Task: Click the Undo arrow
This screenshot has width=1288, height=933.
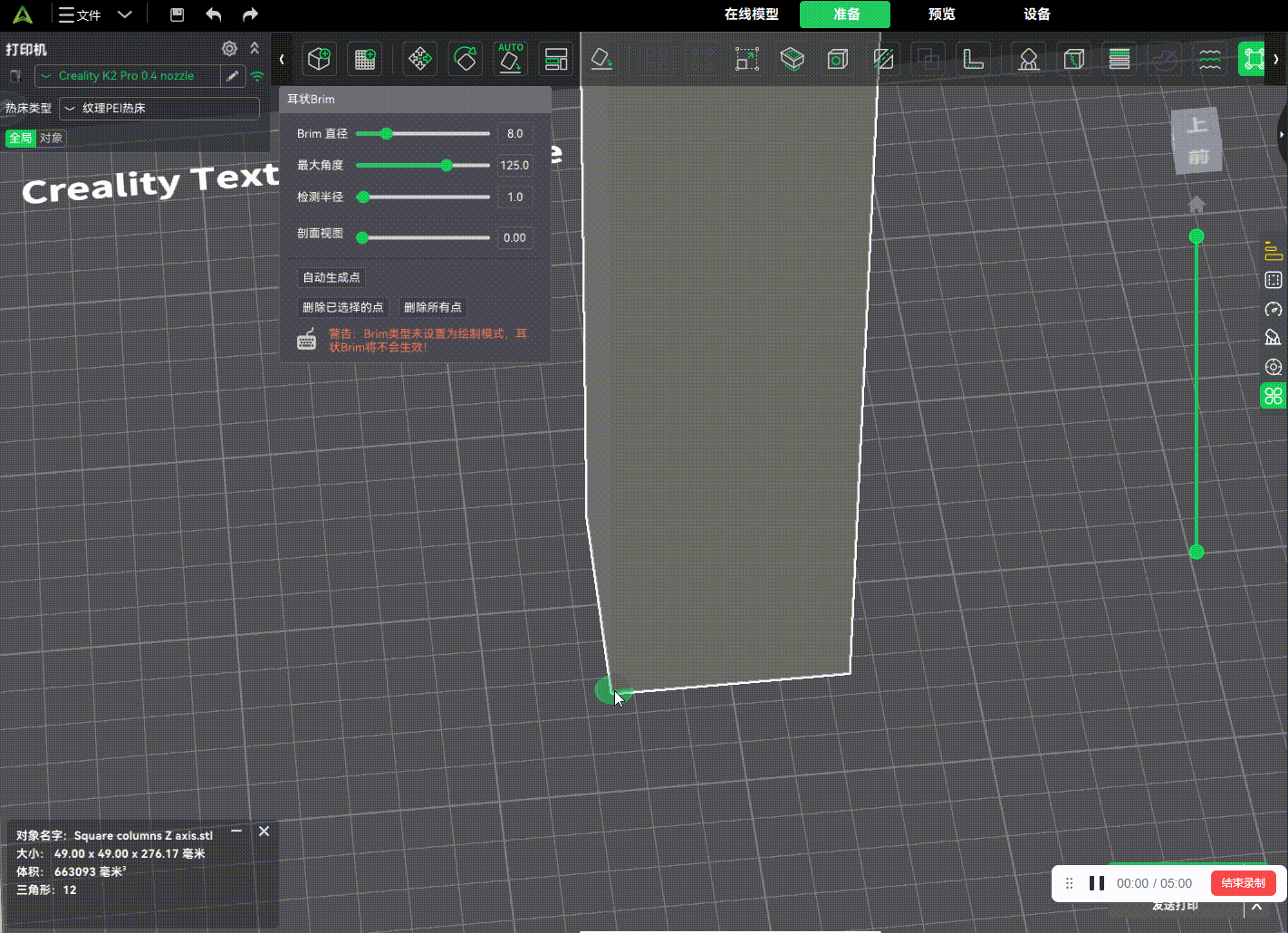Action: [x=214, y=14]
